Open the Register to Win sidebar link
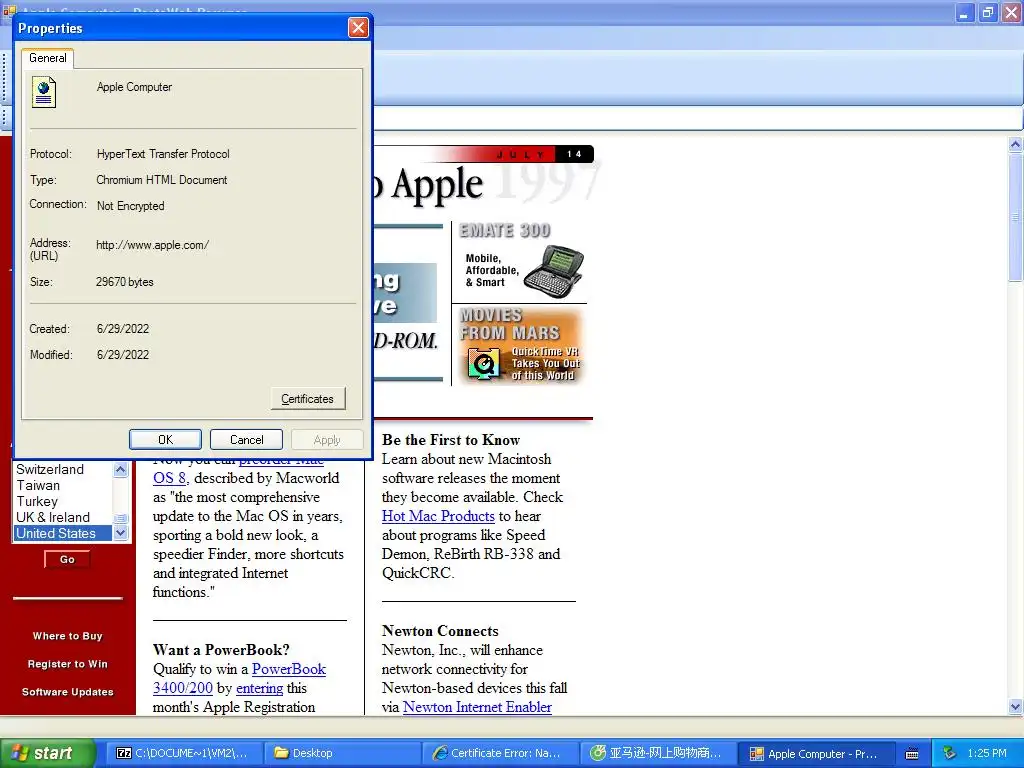 [x=68, y=664]
